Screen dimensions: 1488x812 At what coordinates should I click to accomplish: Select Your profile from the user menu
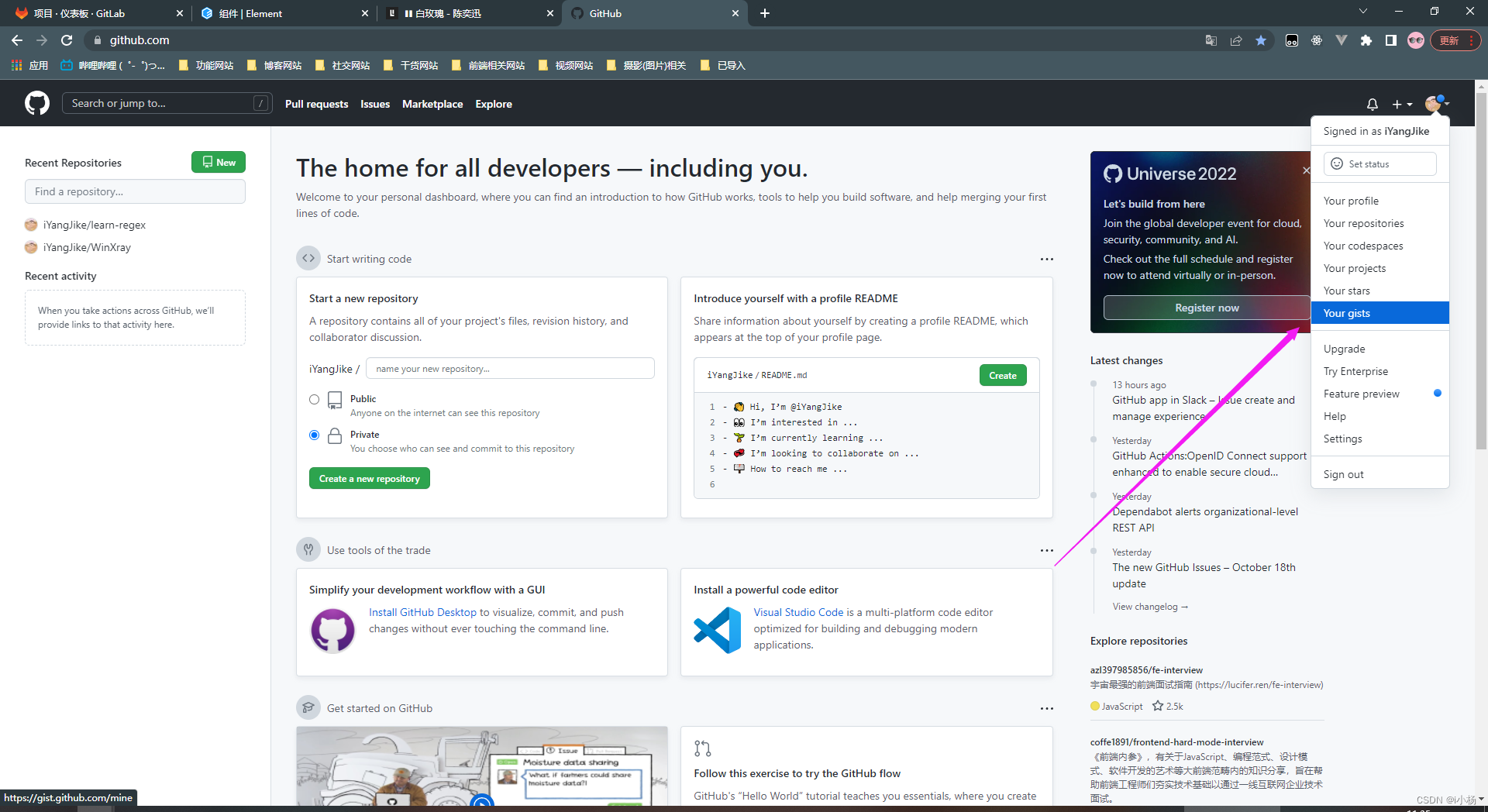[1379, 201]
